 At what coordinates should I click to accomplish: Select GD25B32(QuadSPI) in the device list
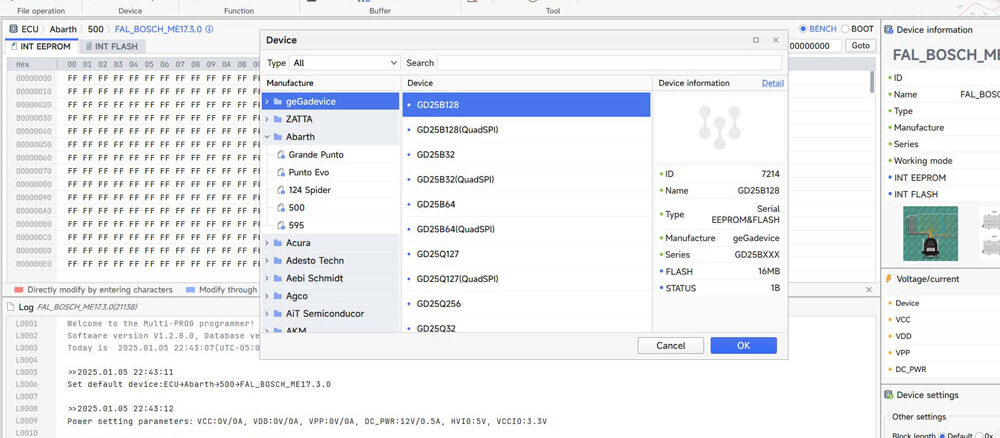click(526, 179)
